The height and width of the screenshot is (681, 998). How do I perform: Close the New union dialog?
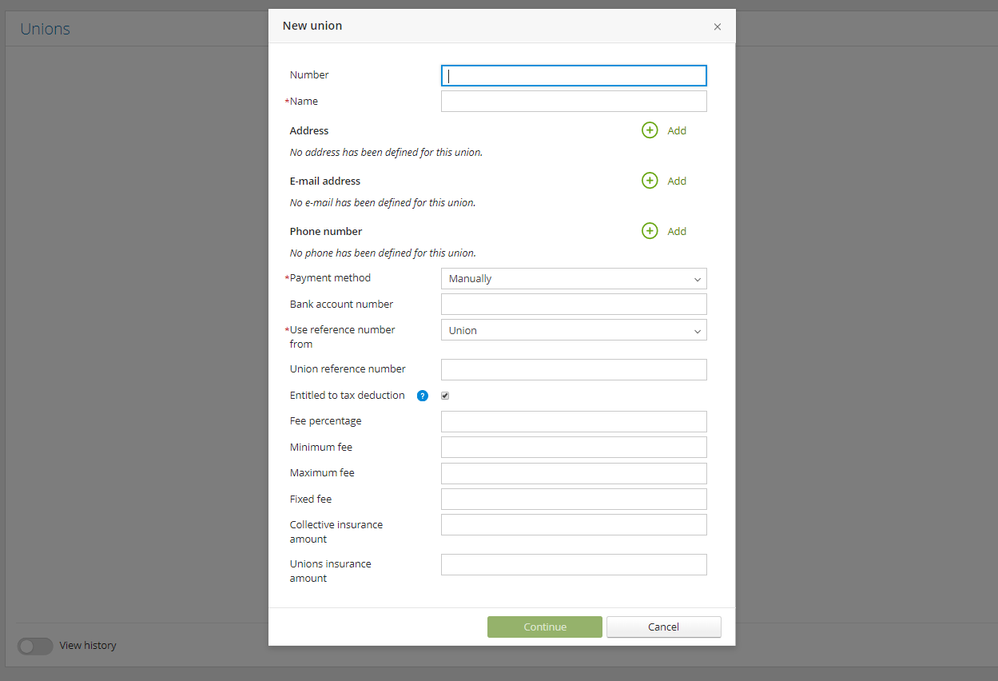[x=717, y=27]
